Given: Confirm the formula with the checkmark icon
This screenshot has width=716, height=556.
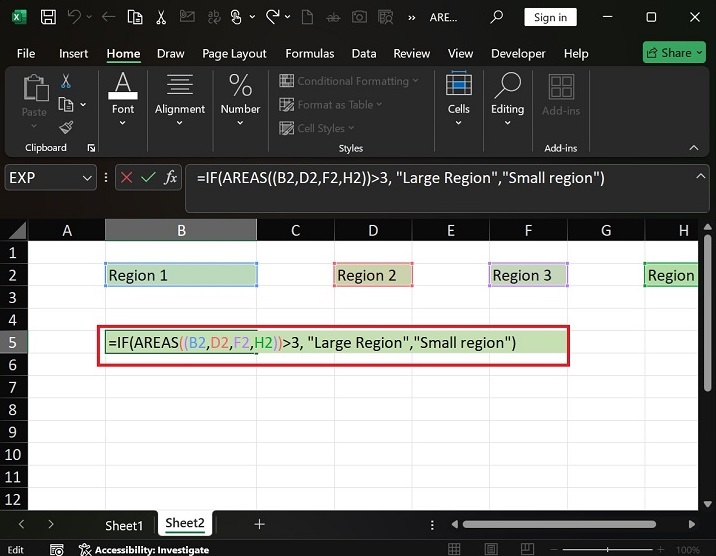Looking at the screenshot, I should pos(148,178).
